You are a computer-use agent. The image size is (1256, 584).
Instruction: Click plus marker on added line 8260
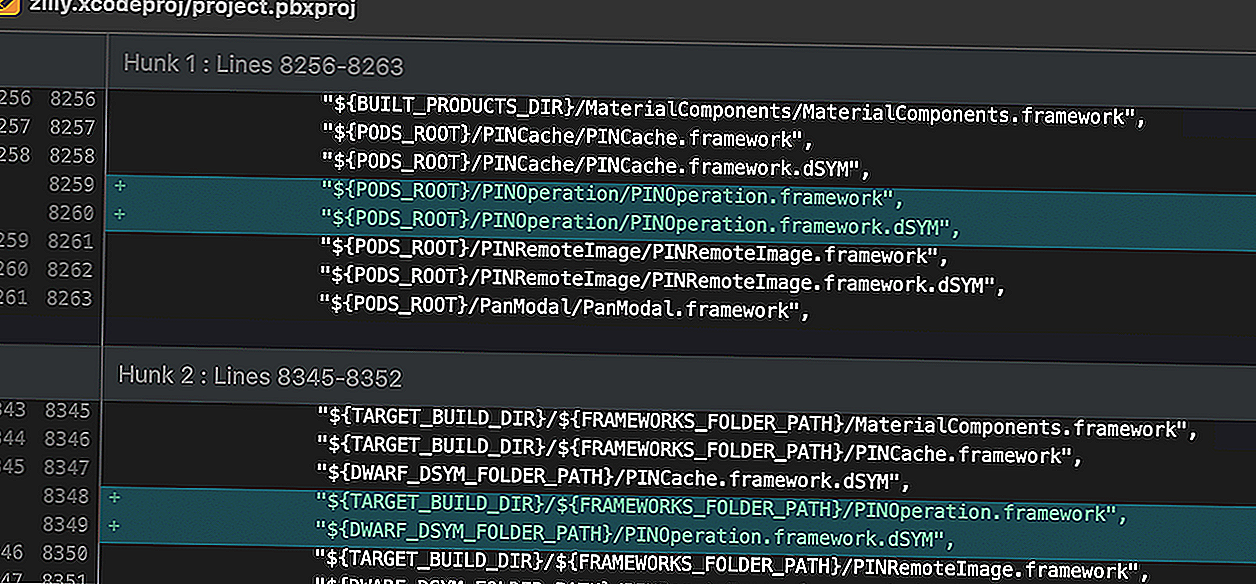[120, 213]
